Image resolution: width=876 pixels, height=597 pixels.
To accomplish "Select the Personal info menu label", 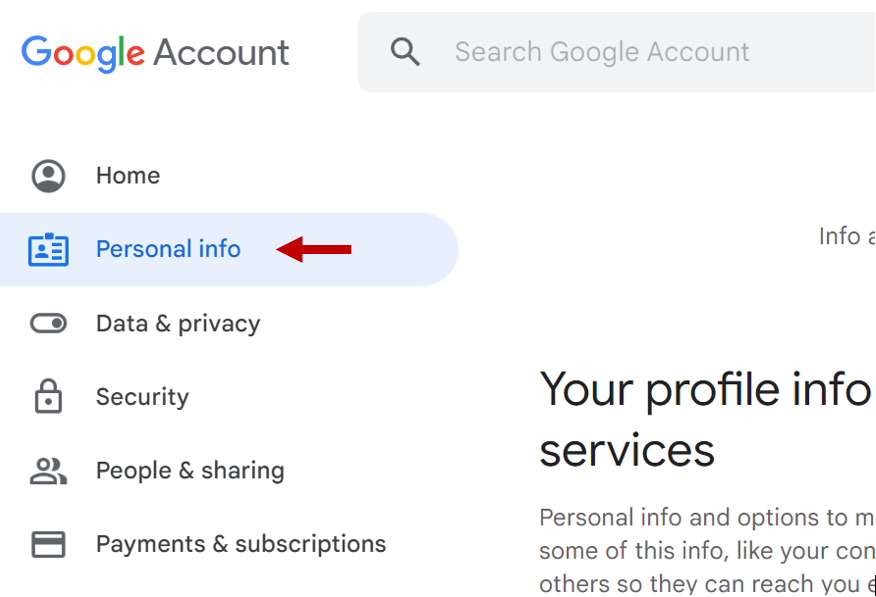I will (x=168, y=249).
